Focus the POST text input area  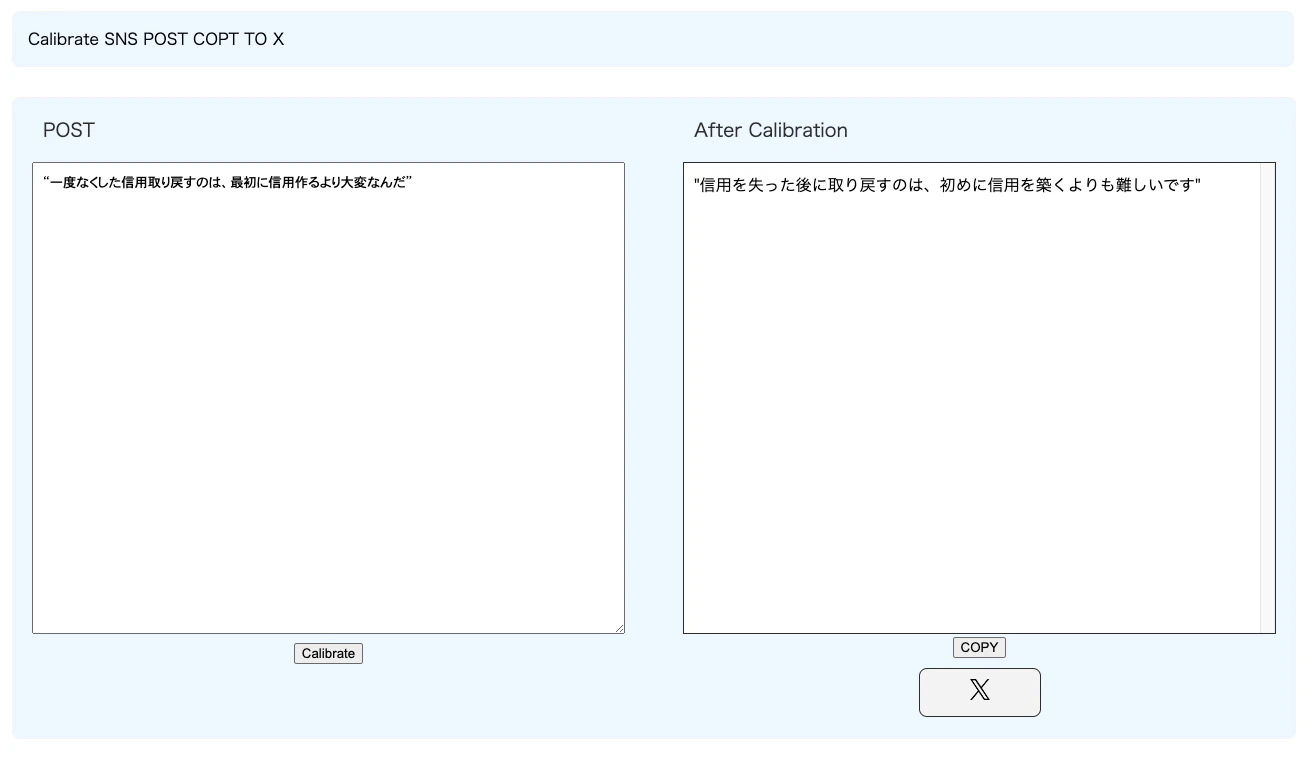coord(328,398)
